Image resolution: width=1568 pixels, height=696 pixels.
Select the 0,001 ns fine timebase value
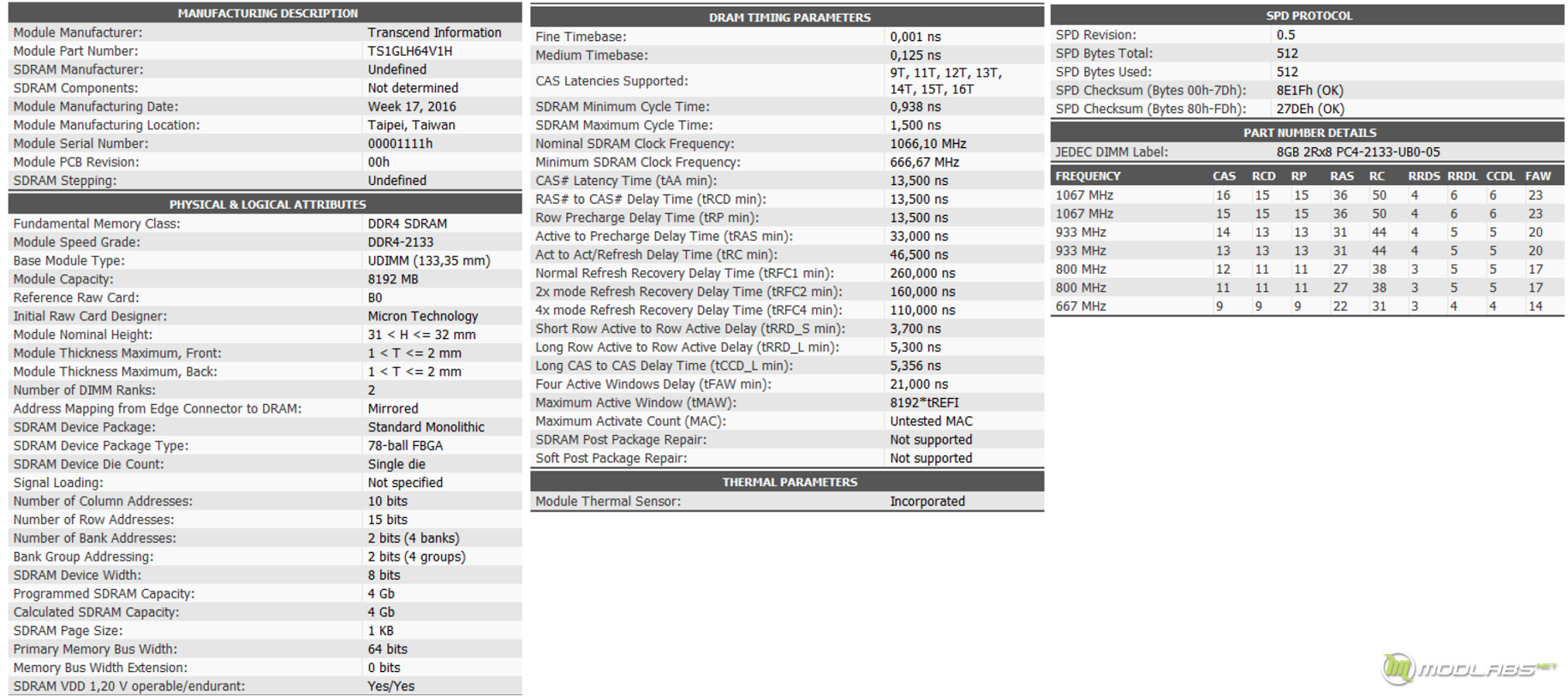click(x=915, y=37)
